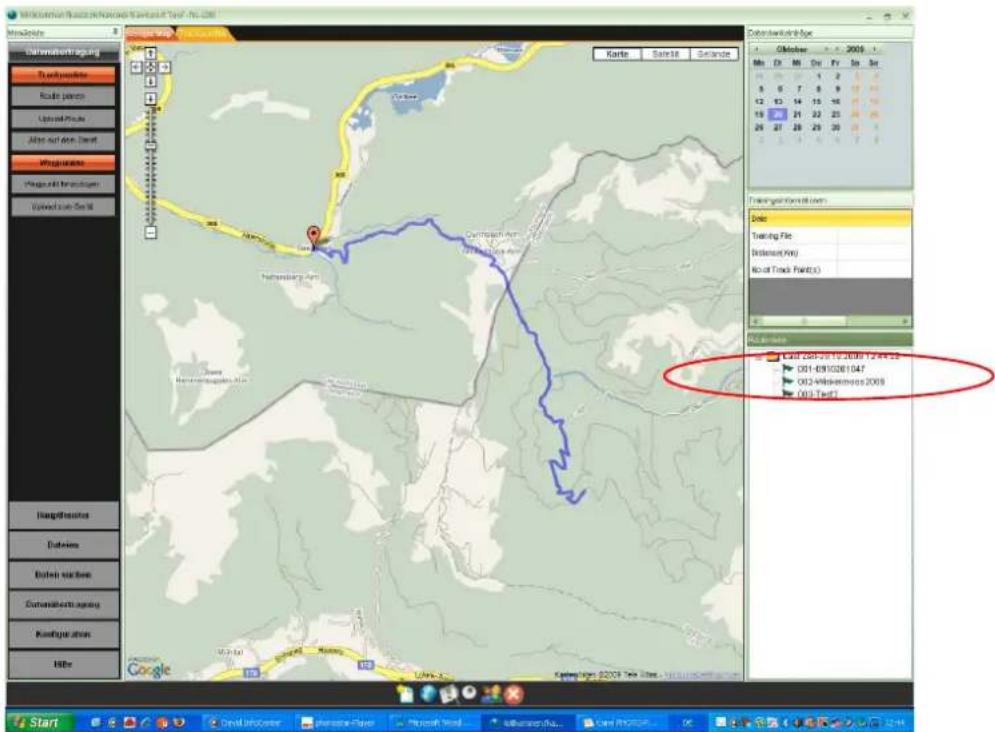Click the orange Trackpunkte button
Image resolution: width=995 pixels, height=732 pixels.
click(x=63, y=75)
